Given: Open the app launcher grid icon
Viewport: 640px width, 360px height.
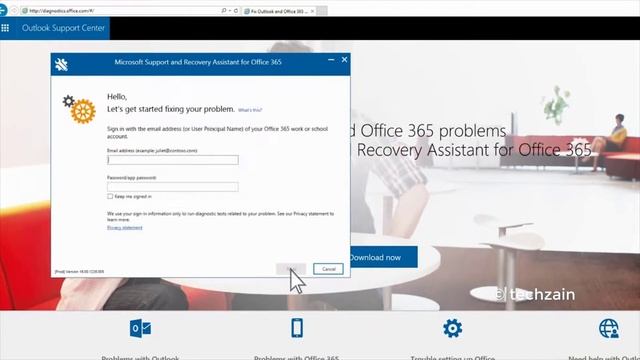Looking at the screenshot, I should tap(5, 28).
